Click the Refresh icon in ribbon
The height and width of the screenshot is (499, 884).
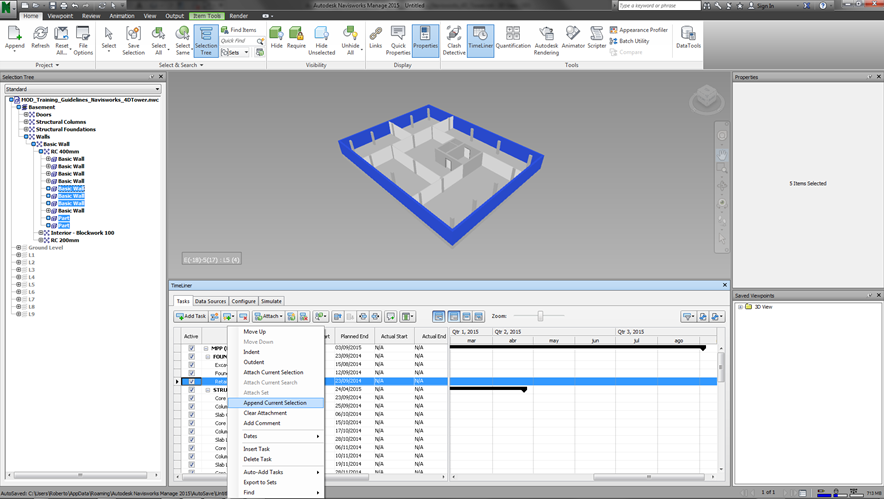[40, 39]
